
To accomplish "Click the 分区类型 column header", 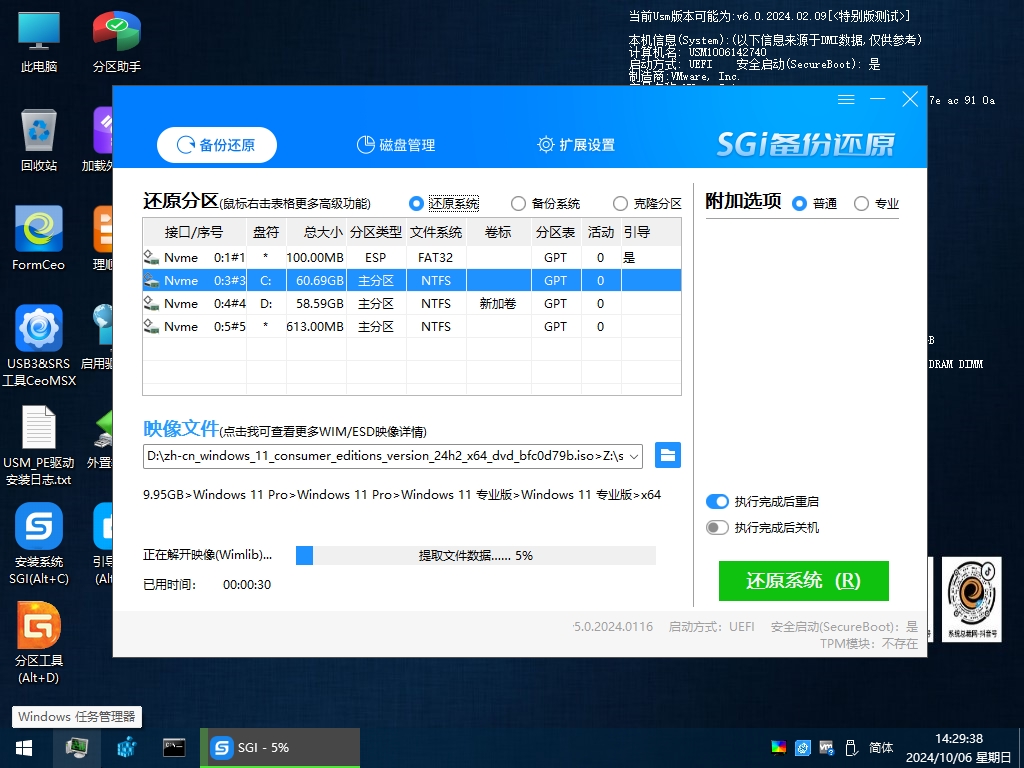I will click(x=376, y=232).
